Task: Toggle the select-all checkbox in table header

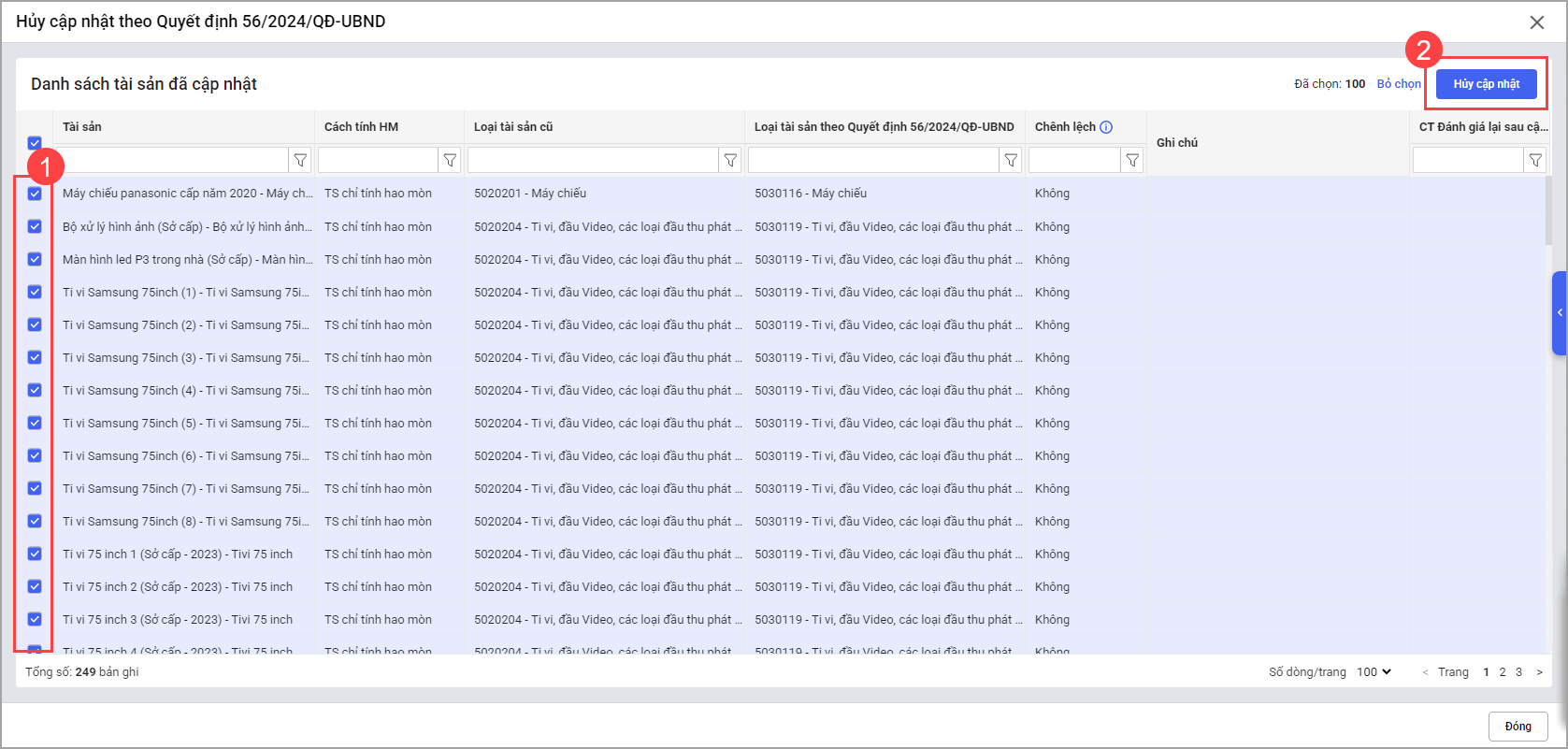Action: point(35,143)
